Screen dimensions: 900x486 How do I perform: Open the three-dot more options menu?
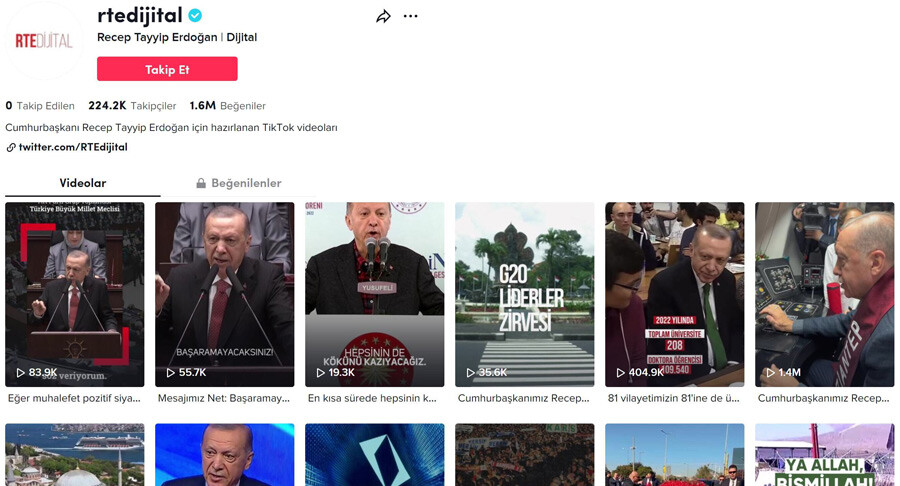[x=411, y=16]
